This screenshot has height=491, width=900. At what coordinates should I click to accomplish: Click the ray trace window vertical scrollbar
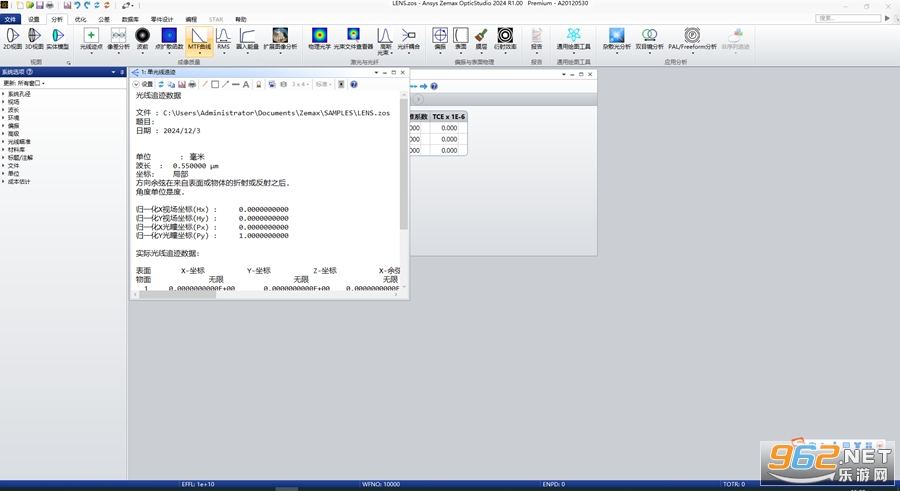pos(404,164)
